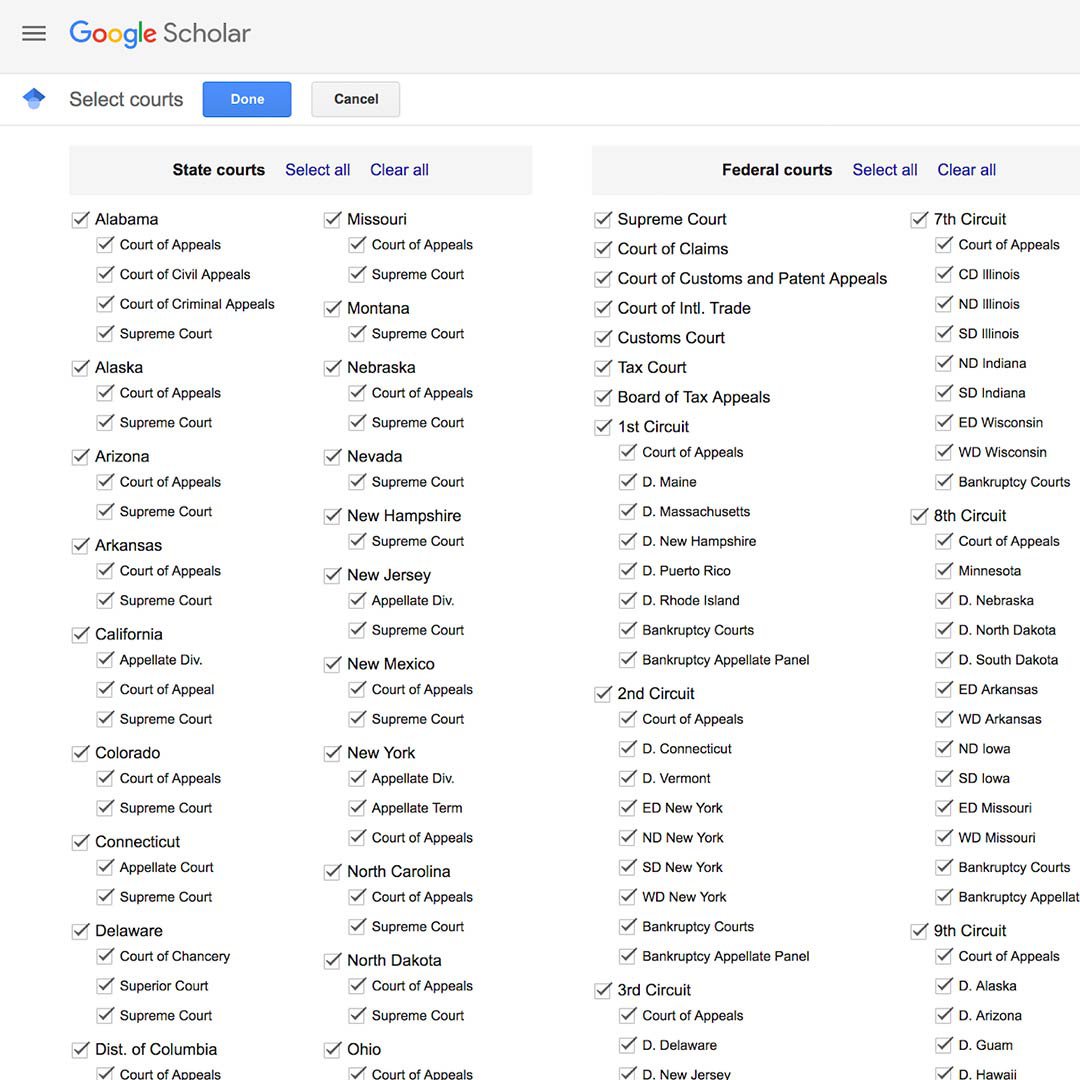Uncheck the 8th Circuit checkbox
The image size is (1080, 1080).
(x=920, y=516)
